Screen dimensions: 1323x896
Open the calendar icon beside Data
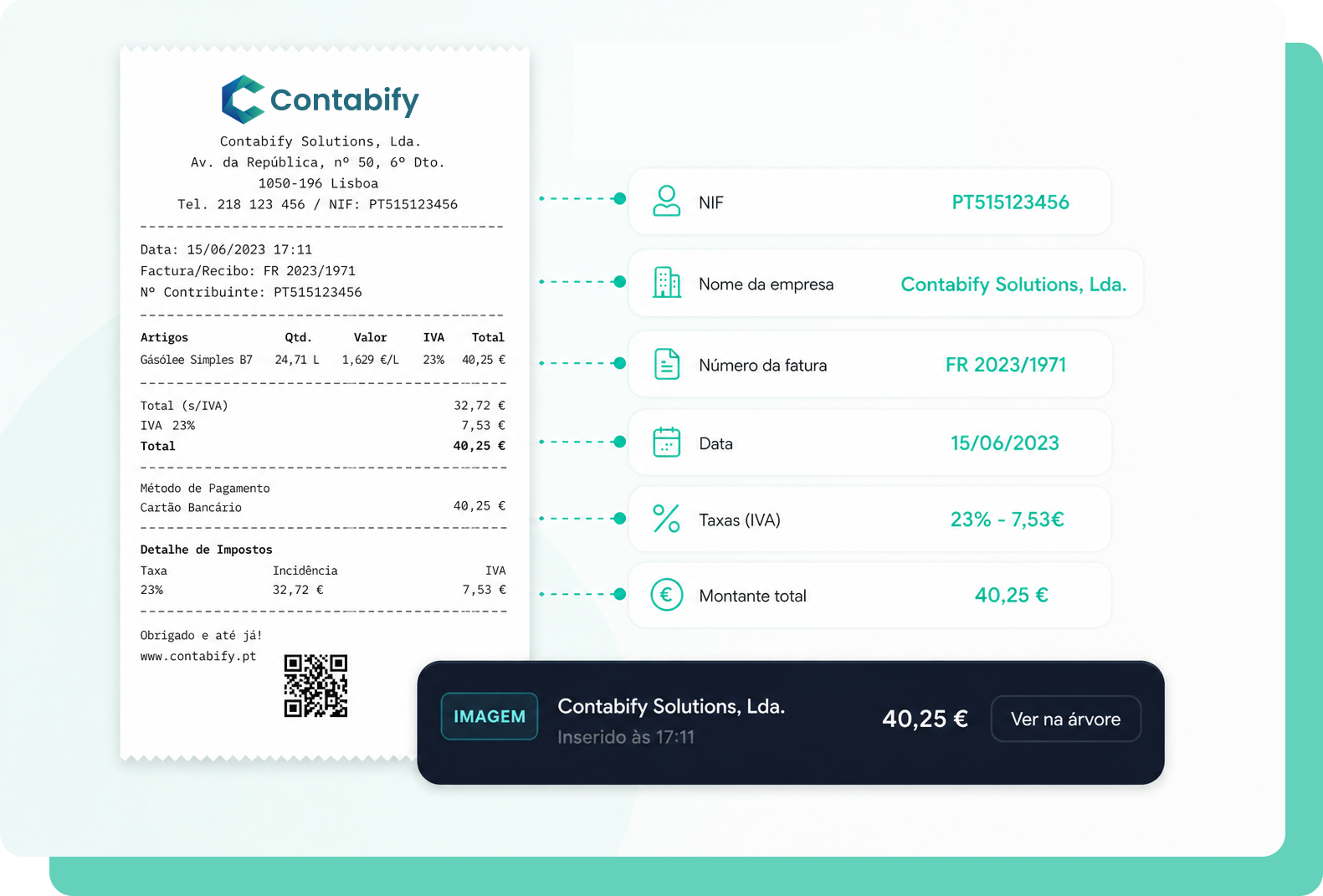click(x=666, y=442)
